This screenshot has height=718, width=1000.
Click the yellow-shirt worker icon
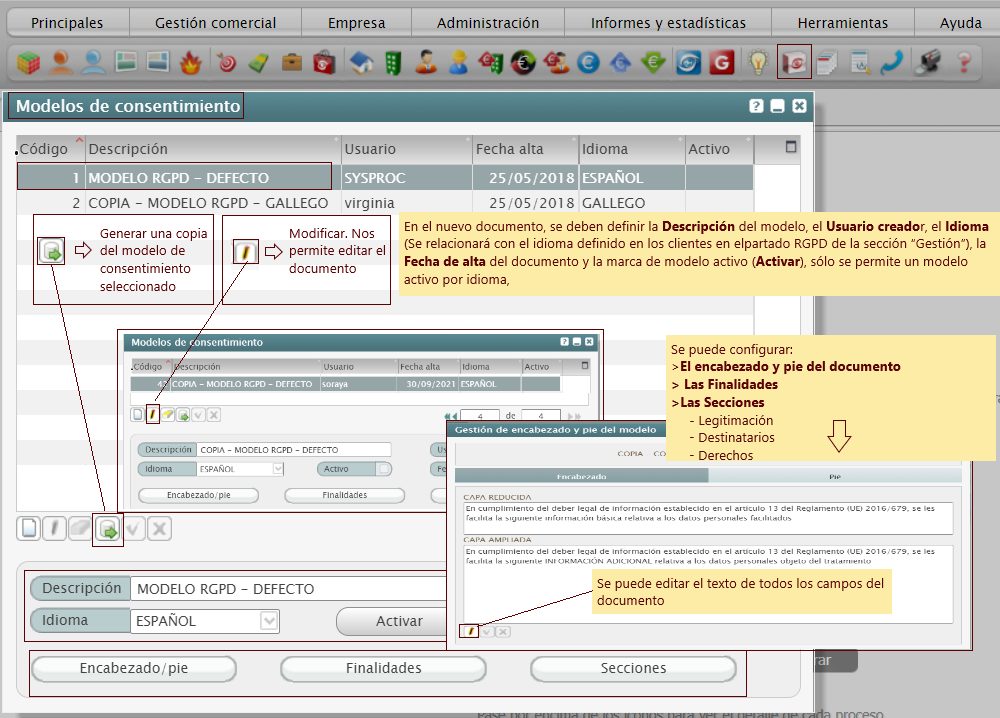(458, 62)
